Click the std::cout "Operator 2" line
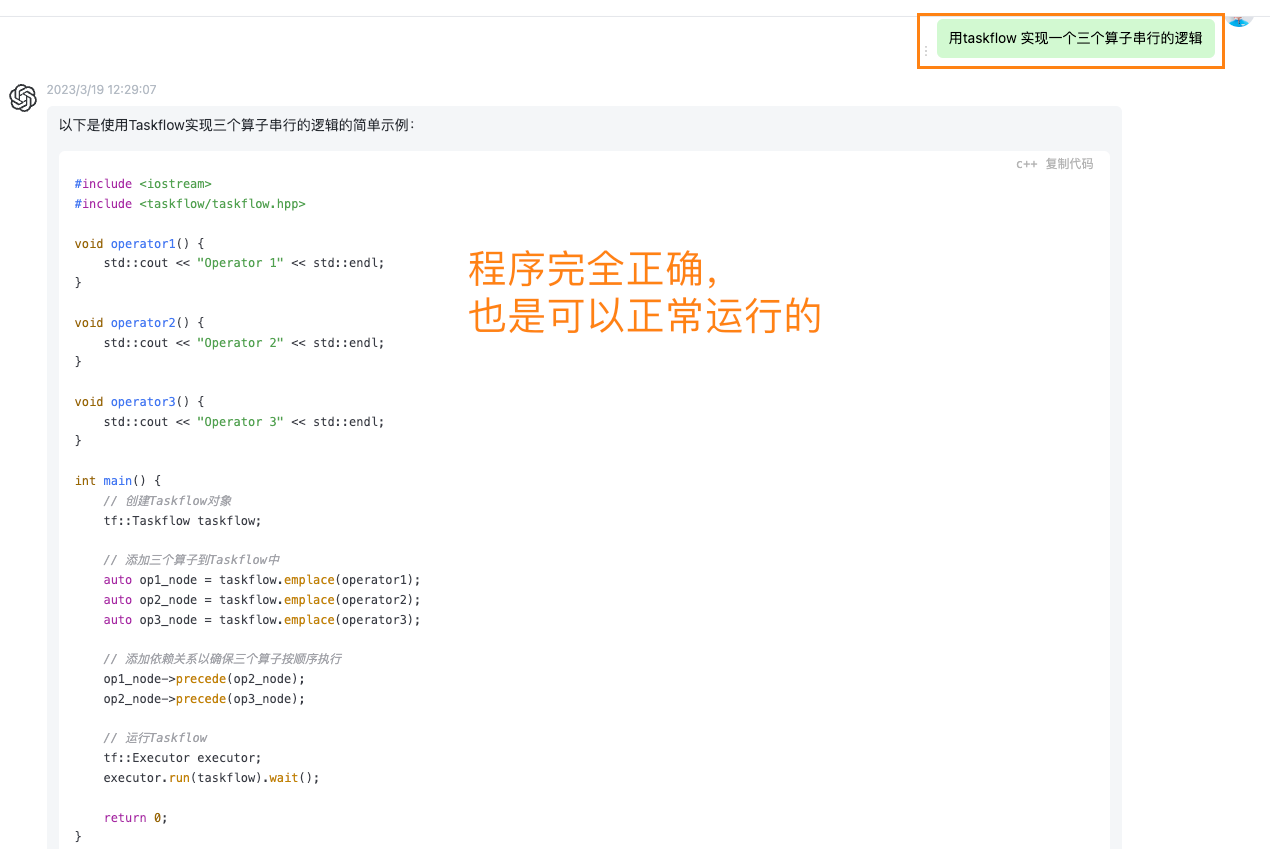The height and width of the screenshot is (849, 1270). point(244,342)
